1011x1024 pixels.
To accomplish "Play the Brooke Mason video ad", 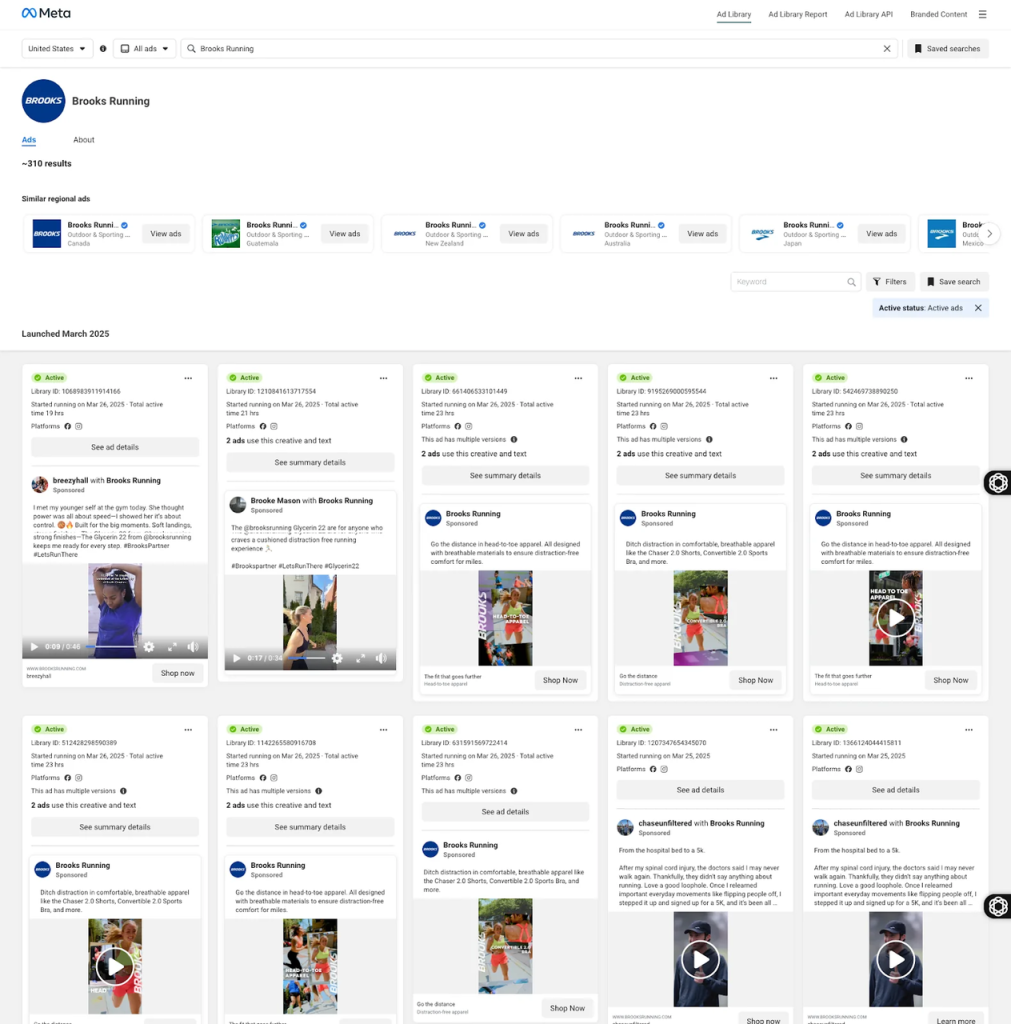I will point(236,658).
